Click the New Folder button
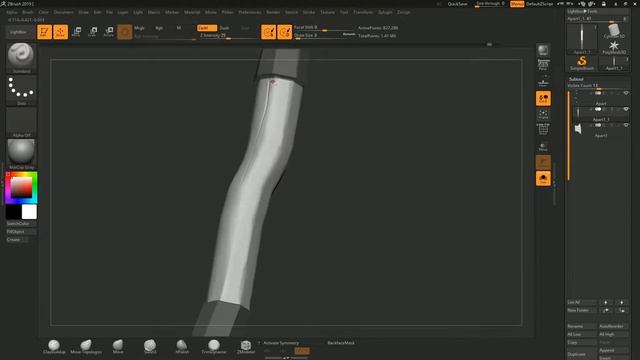 [x=582, y=310]
